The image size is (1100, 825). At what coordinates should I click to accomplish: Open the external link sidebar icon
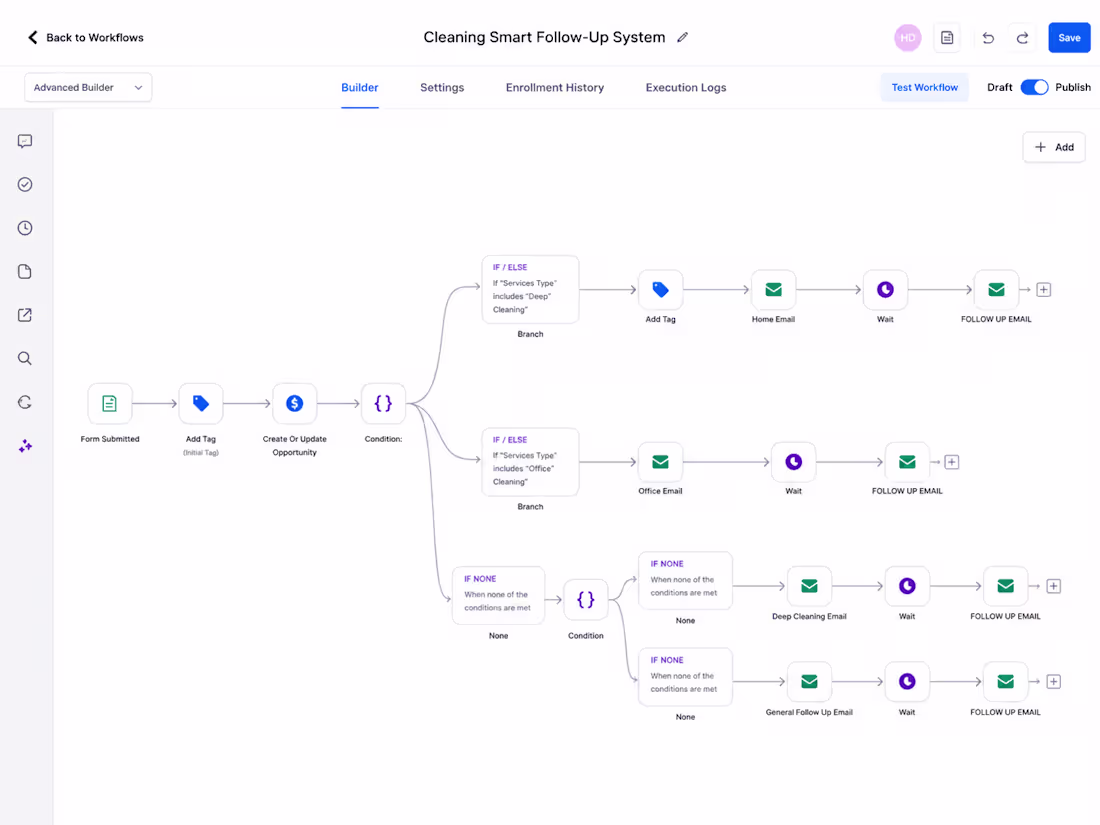pyautogui.click(x=25, y=315)
